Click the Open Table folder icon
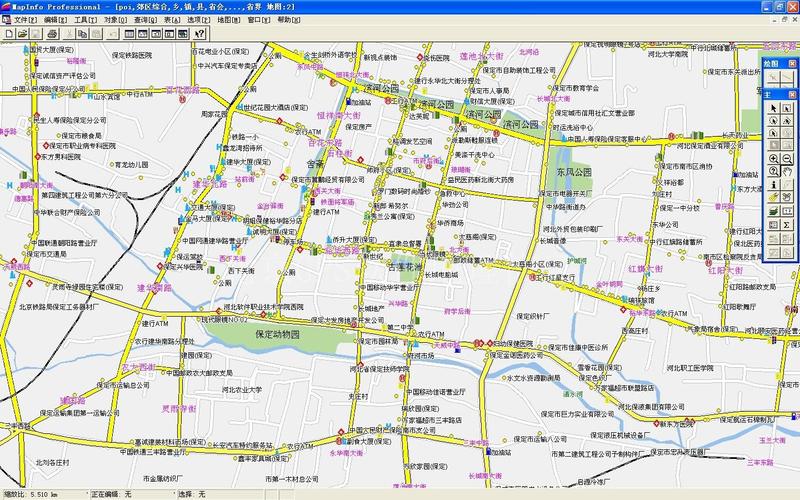This screenshot has height=500, width=800. coord(22,34)
